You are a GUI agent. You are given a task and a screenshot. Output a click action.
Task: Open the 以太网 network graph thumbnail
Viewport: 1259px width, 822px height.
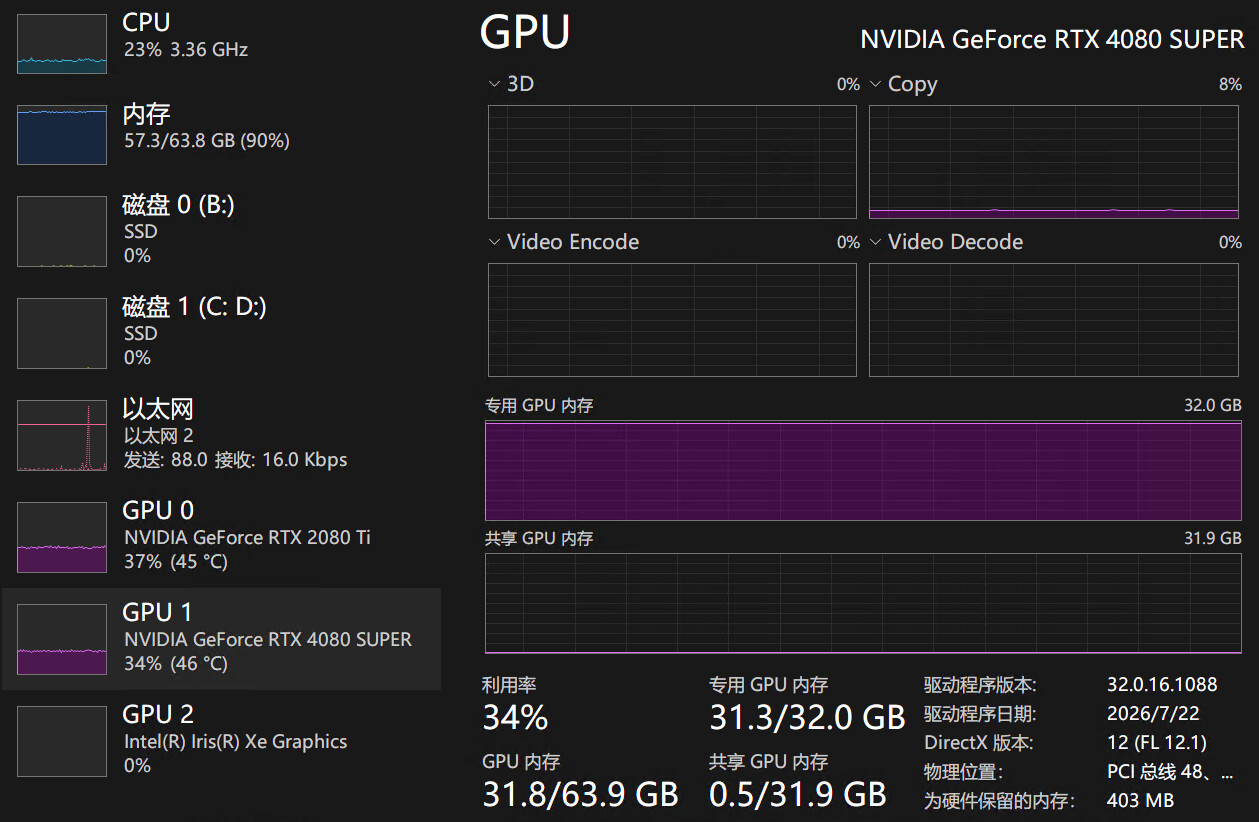tap(62, 436)
